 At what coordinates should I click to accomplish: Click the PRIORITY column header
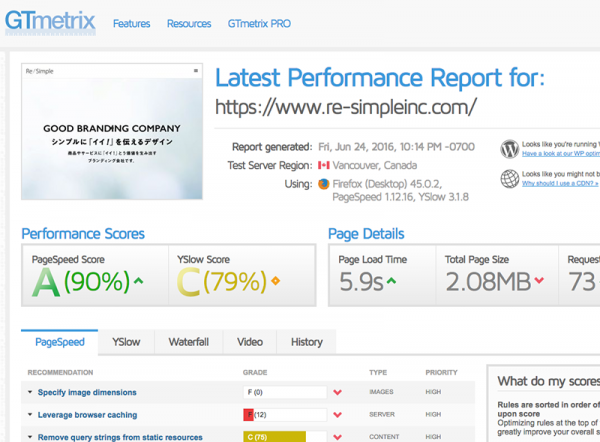click(441, 372)
